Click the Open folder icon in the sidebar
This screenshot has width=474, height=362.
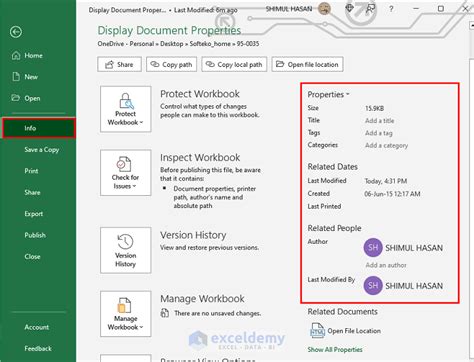pyautogui.click(x=16, y=98)
